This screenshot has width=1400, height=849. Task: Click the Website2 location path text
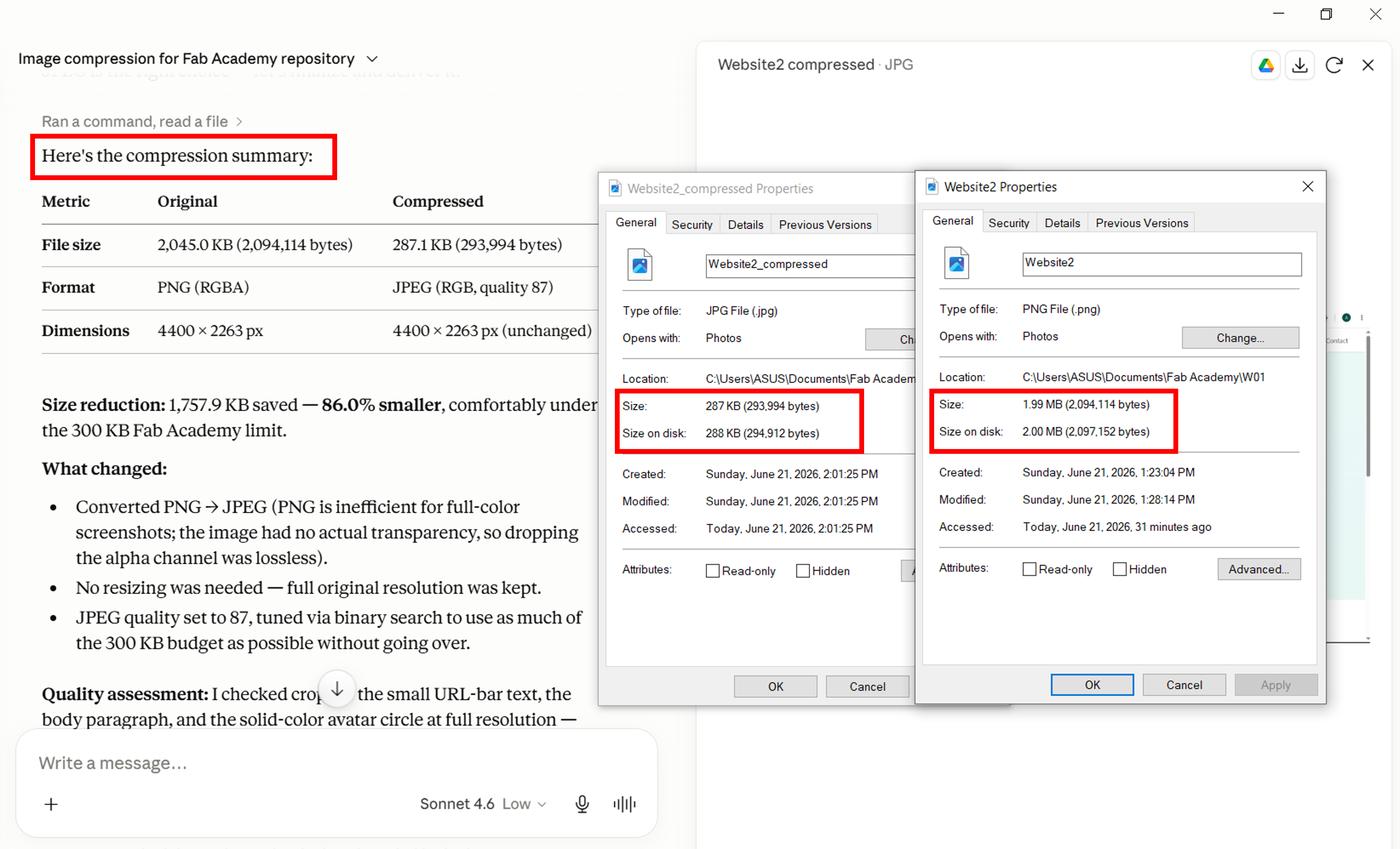pos(1143,377)
